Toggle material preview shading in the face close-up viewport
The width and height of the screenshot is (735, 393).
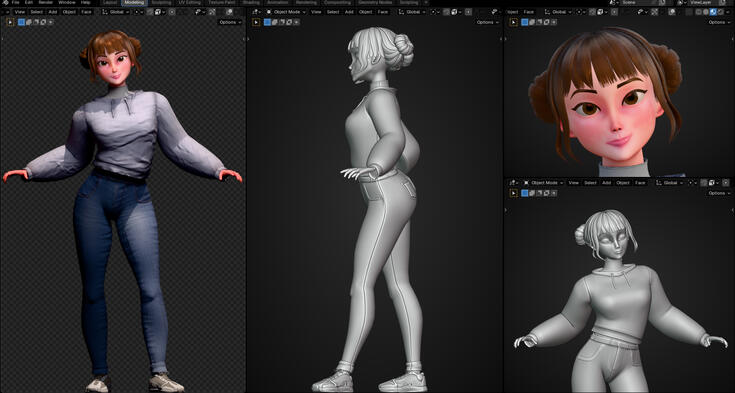(x=713, y=12)
